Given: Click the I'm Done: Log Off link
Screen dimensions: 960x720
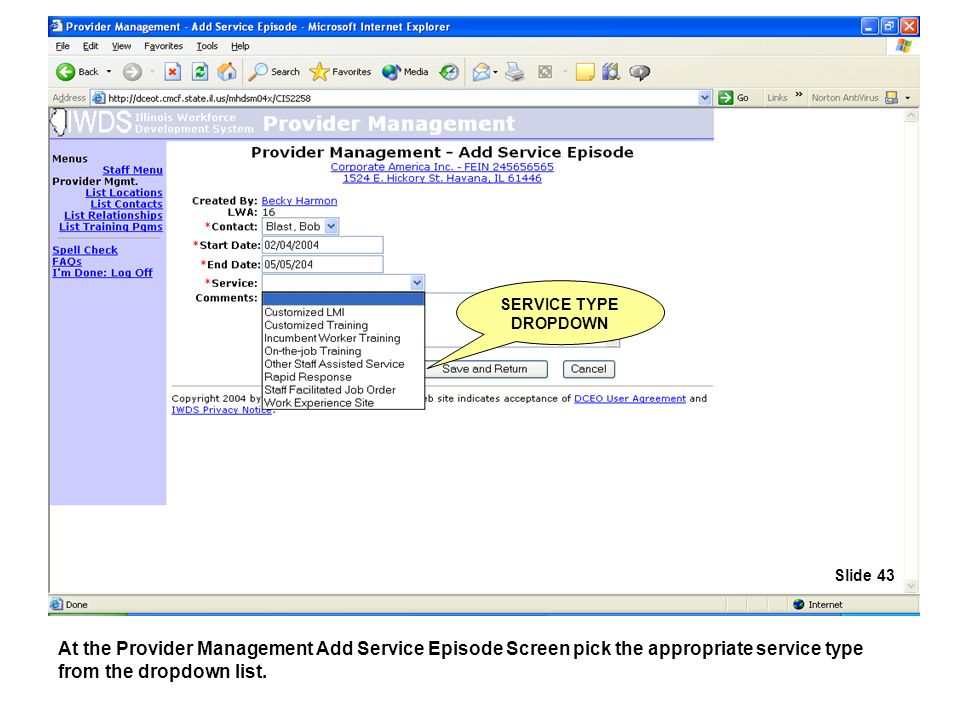Looking at the screenshot, I should (x=102, y=273).
